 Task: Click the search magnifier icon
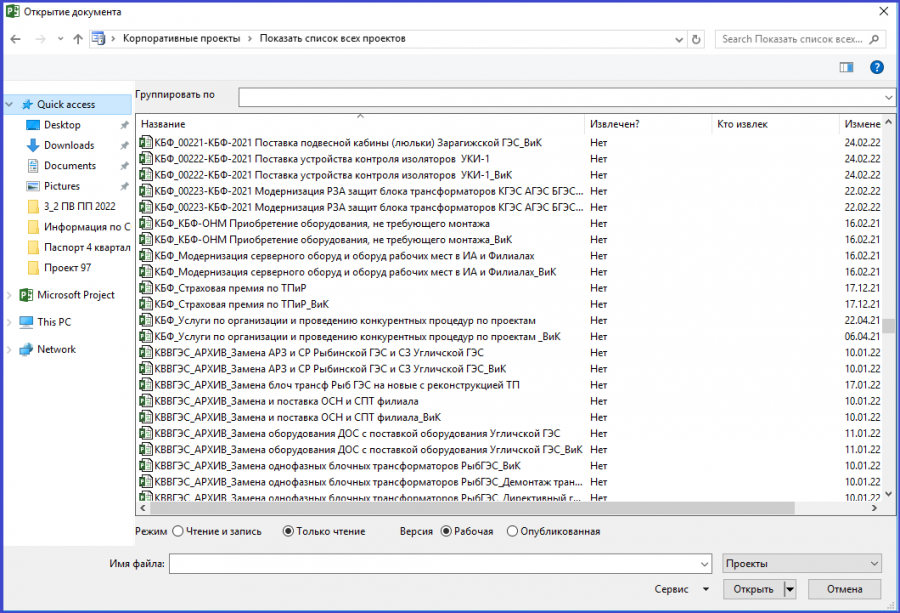point(874,39)
